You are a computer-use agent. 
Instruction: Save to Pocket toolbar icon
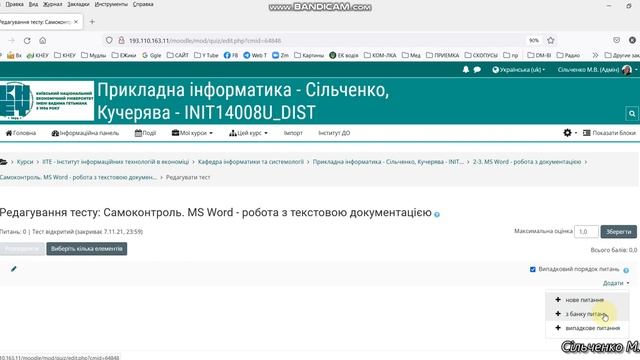(616, 40)
